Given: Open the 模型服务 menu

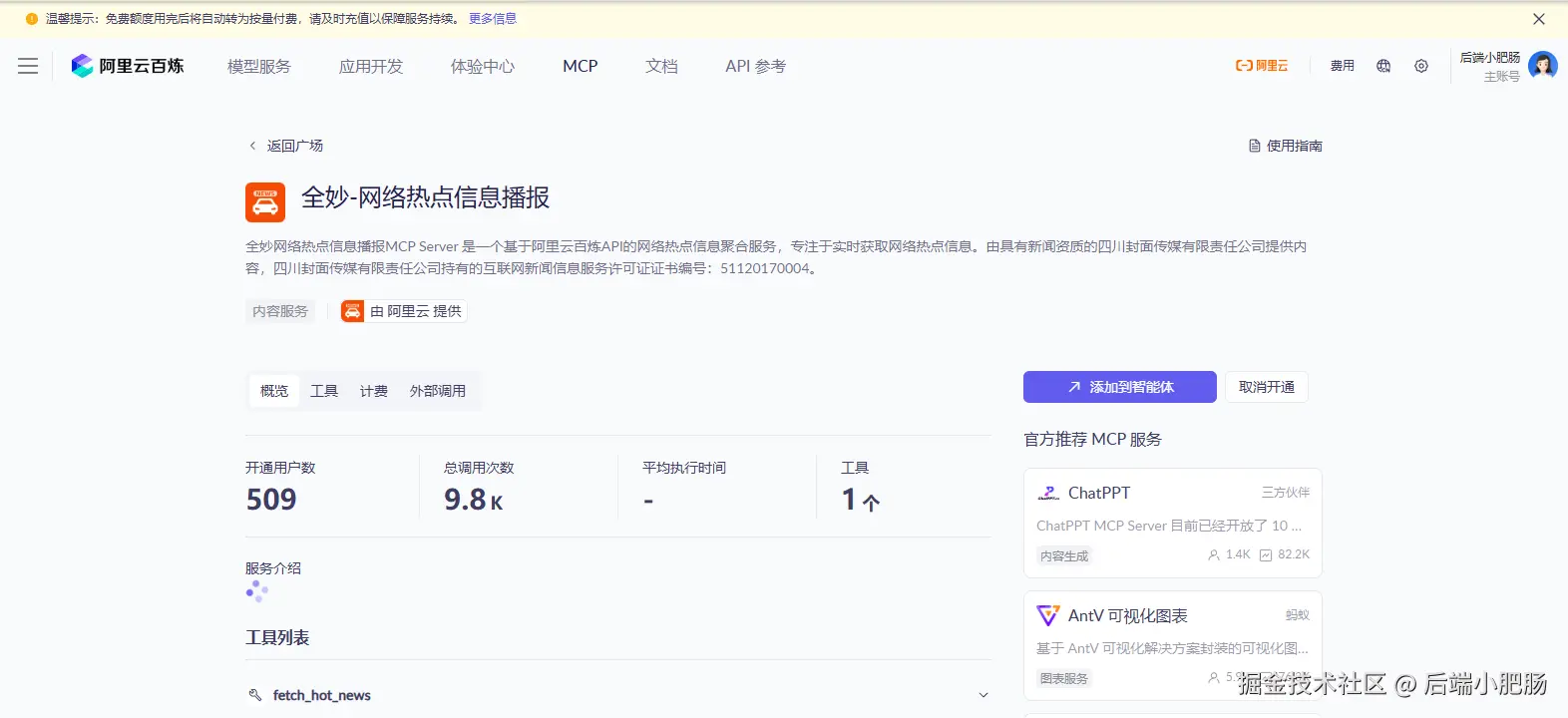Looking at the screenshot, I should click(259, 66).
